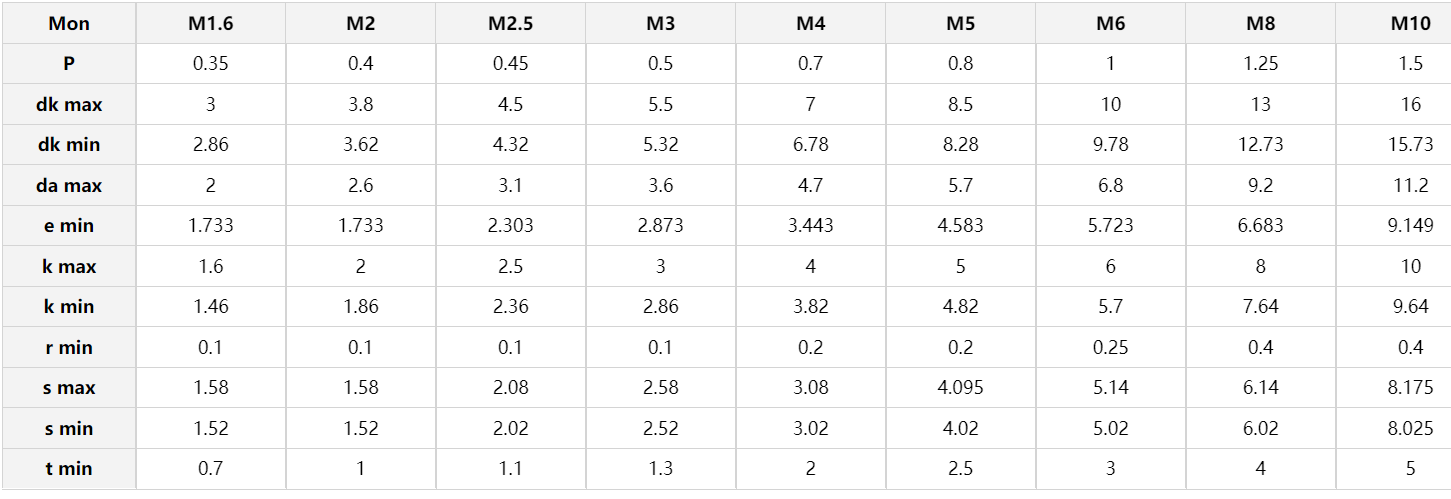Select the r min value 0.25
The height and width of the screenshot is (499, 1451).
pyautogui.click(x=1110, y=347)
